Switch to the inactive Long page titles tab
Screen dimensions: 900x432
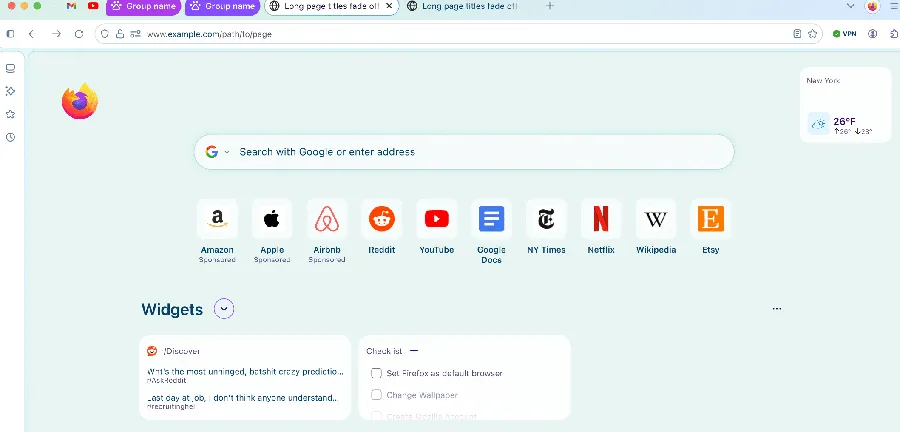point(463,6)
